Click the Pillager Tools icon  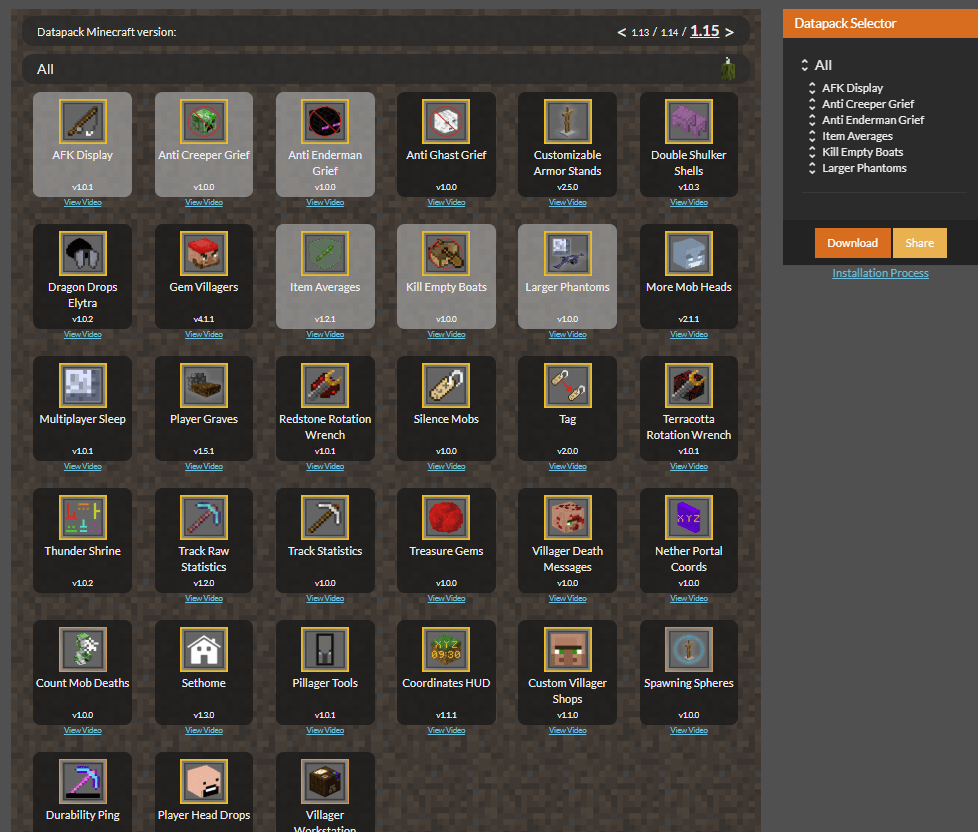pos(325,649)
